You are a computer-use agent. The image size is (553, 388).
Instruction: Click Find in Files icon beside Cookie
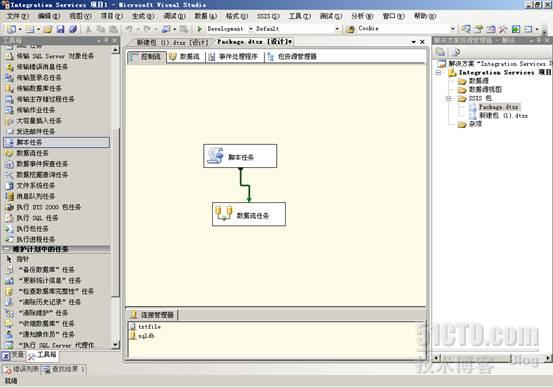350,29
